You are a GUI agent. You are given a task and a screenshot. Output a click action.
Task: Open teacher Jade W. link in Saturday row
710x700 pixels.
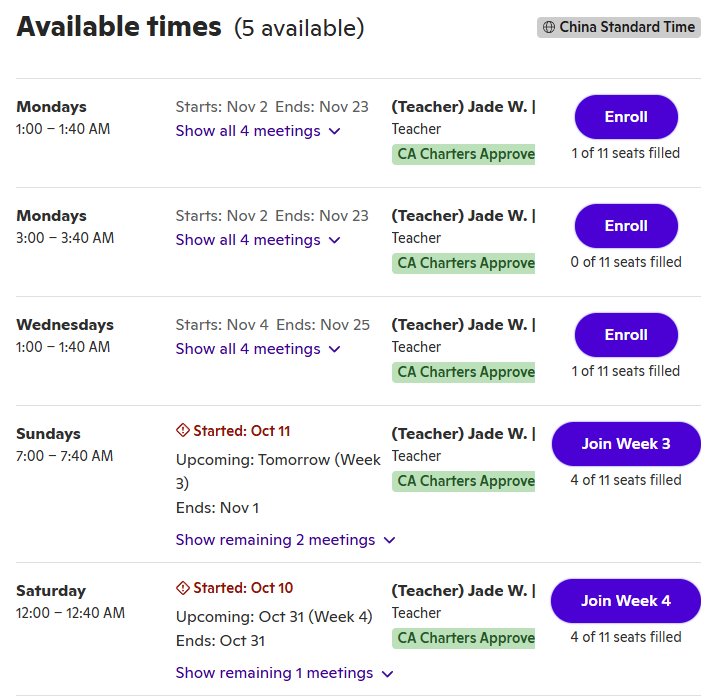click(x=463, y=590)
